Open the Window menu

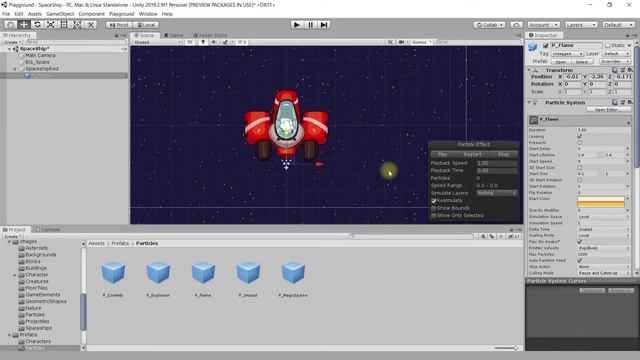pyautogui.click(x=148, y=14)
